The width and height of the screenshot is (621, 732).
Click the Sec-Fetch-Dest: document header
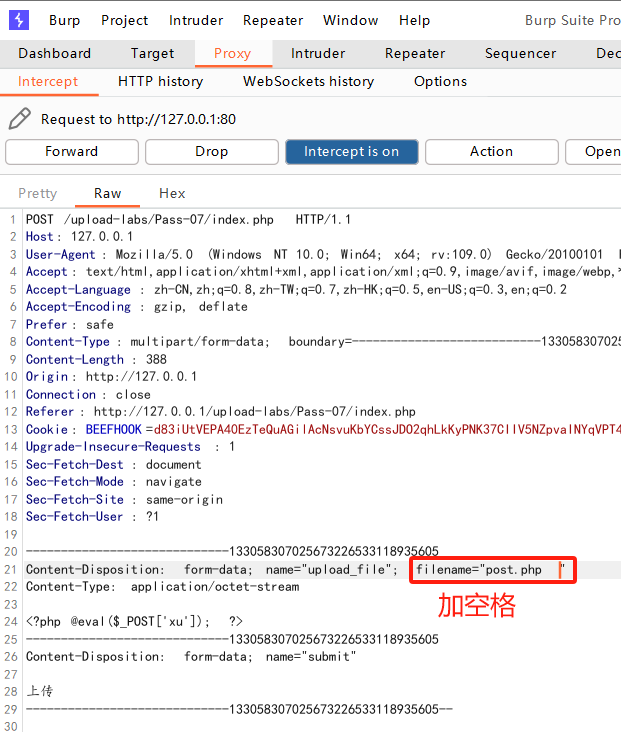pyautogui.click(x=113, y=465)
